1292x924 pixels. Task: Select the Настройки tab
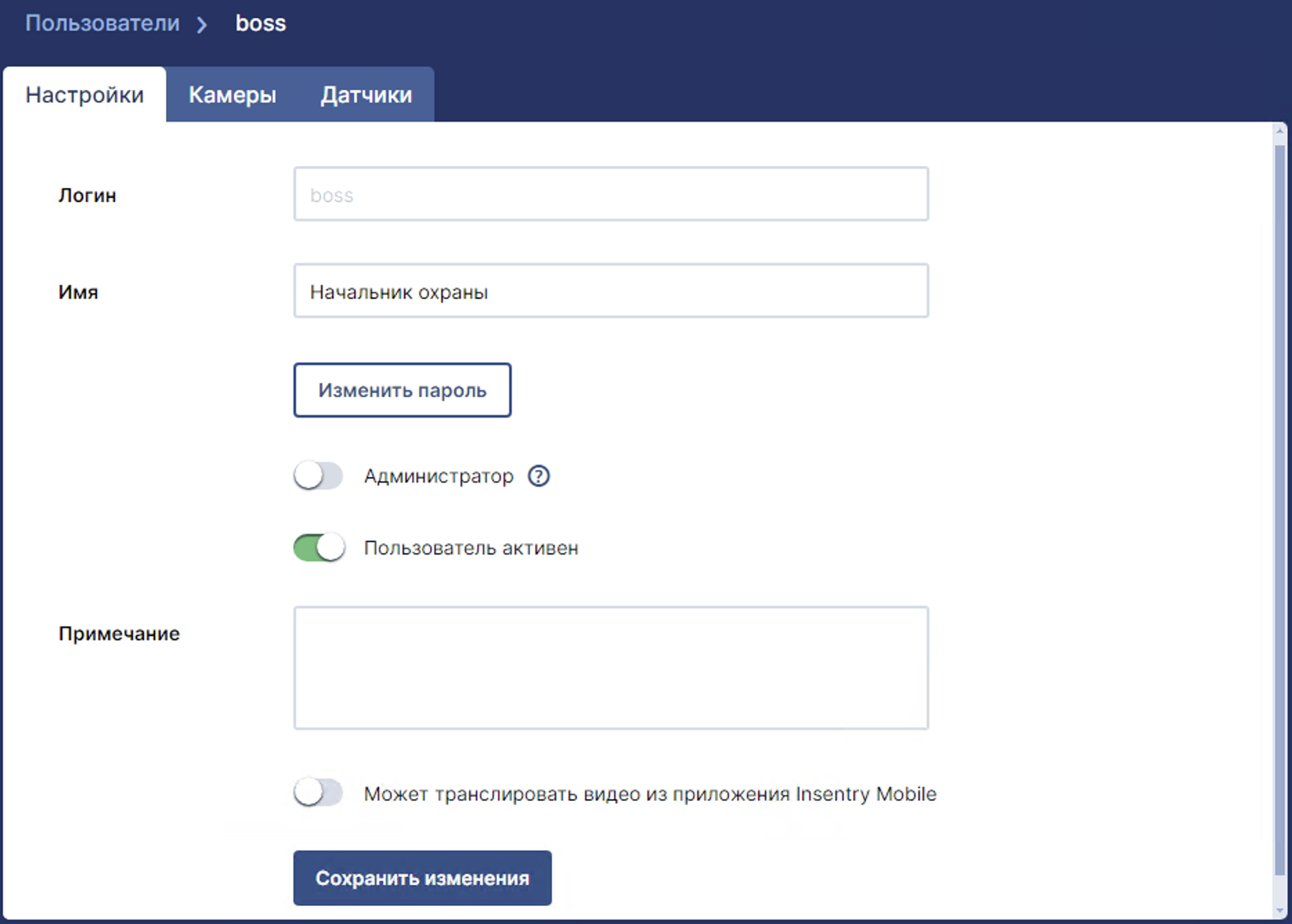point(84,95)
